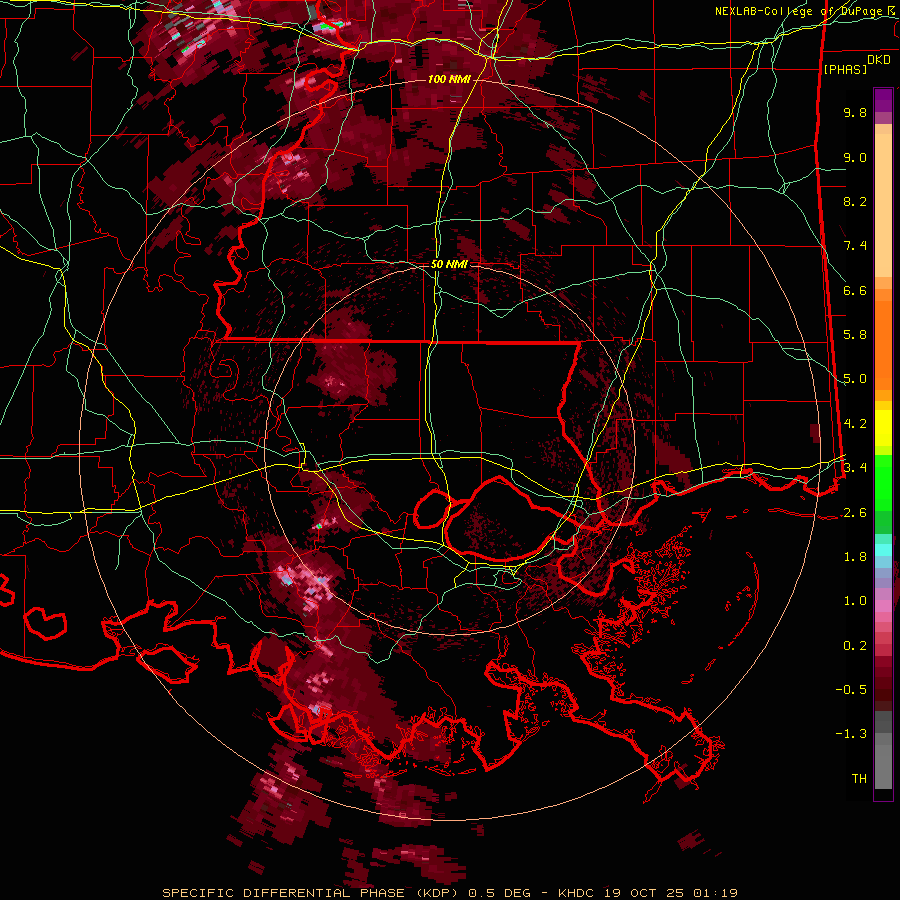Click the 100 NMI range ring label
900x900 pixels.
pyautogui.click(x=449, y=79)
